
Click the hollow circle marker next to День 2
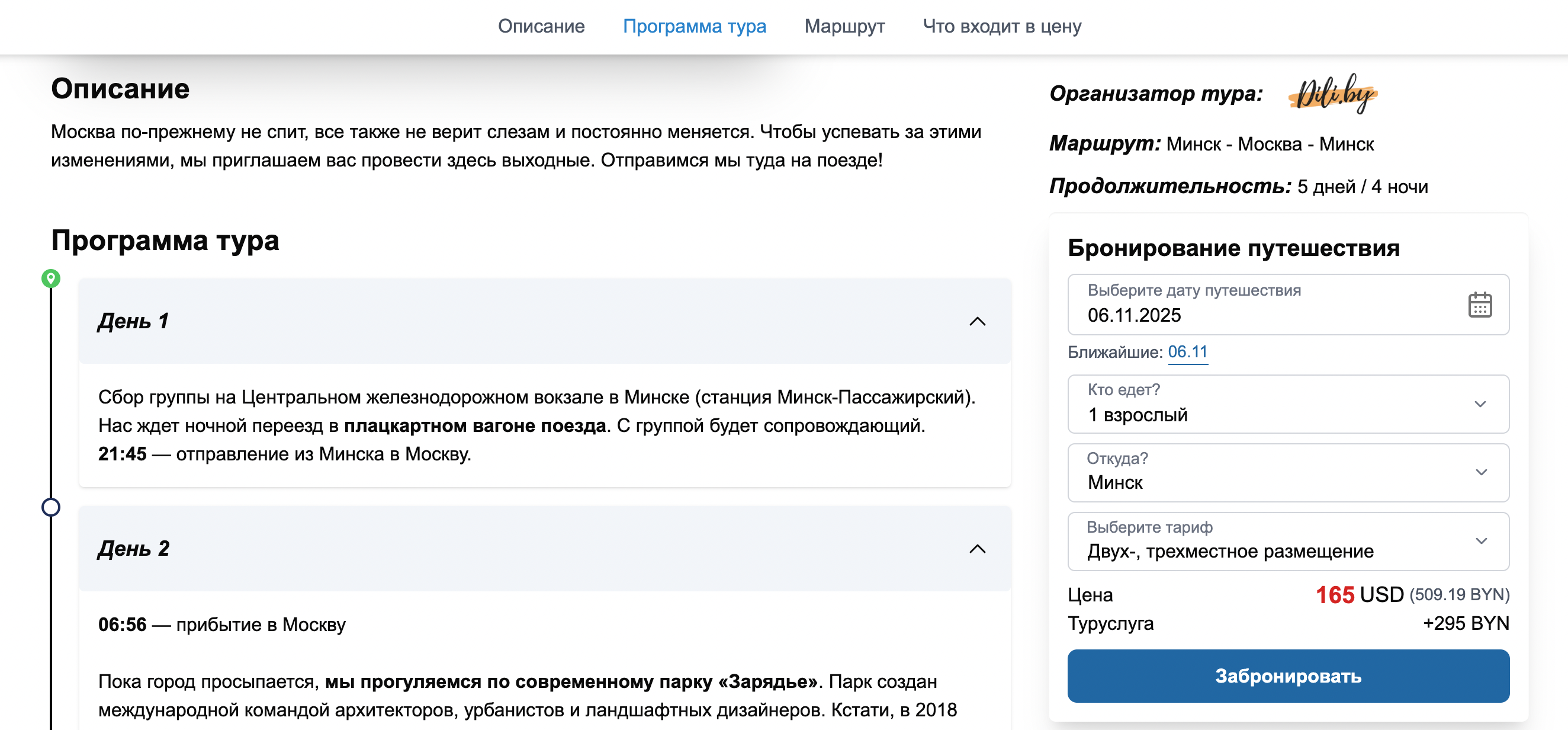tap(50, 506)
